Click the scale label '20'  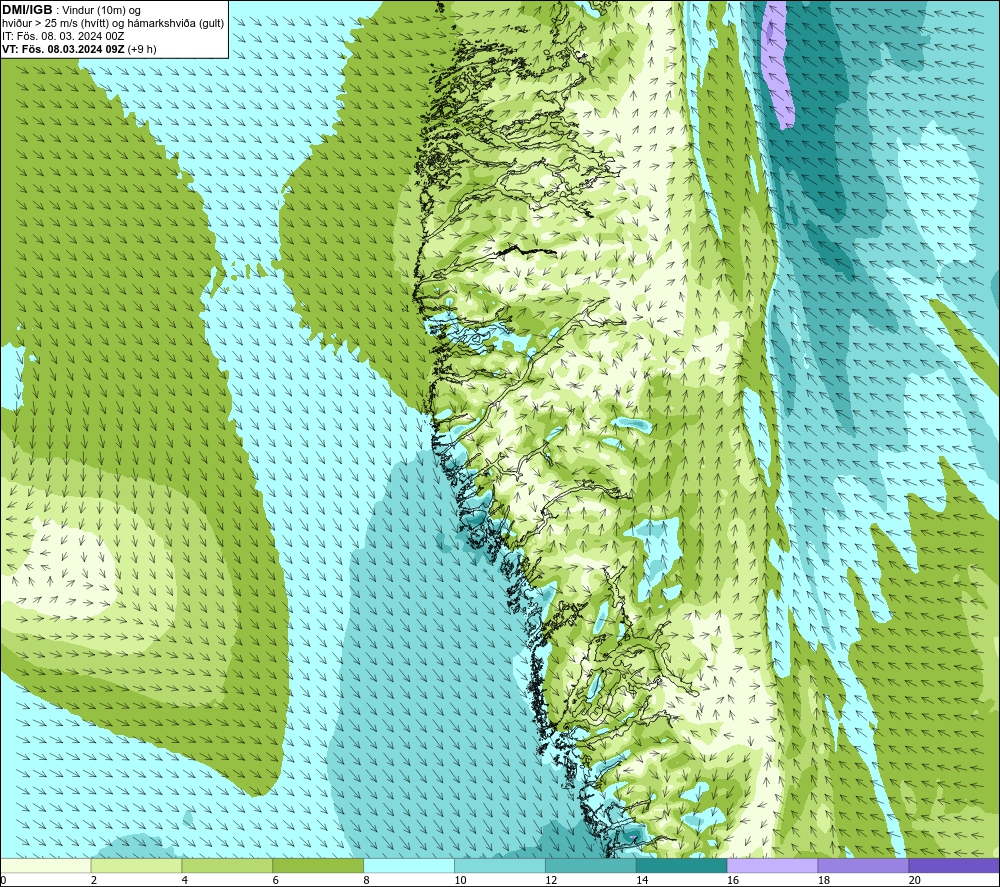(x=915, y=880)
